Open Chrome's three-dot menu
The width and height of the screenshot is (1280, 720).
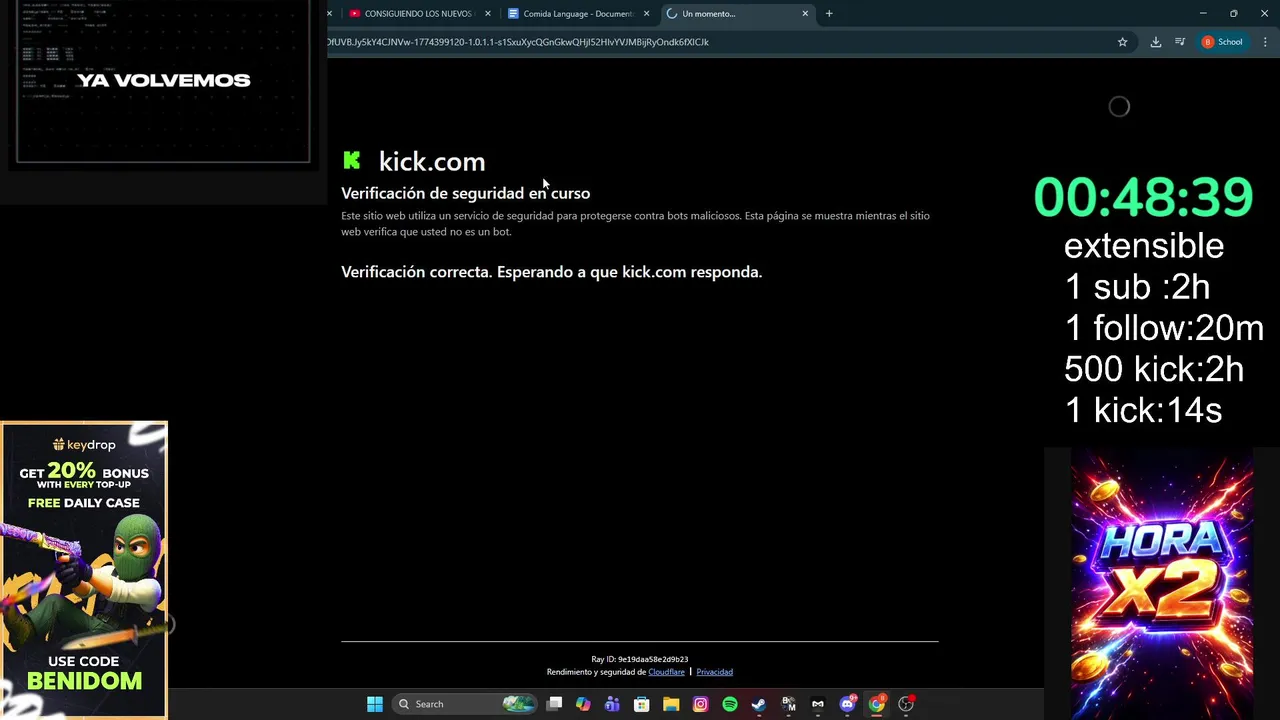tap(1265, 42)
